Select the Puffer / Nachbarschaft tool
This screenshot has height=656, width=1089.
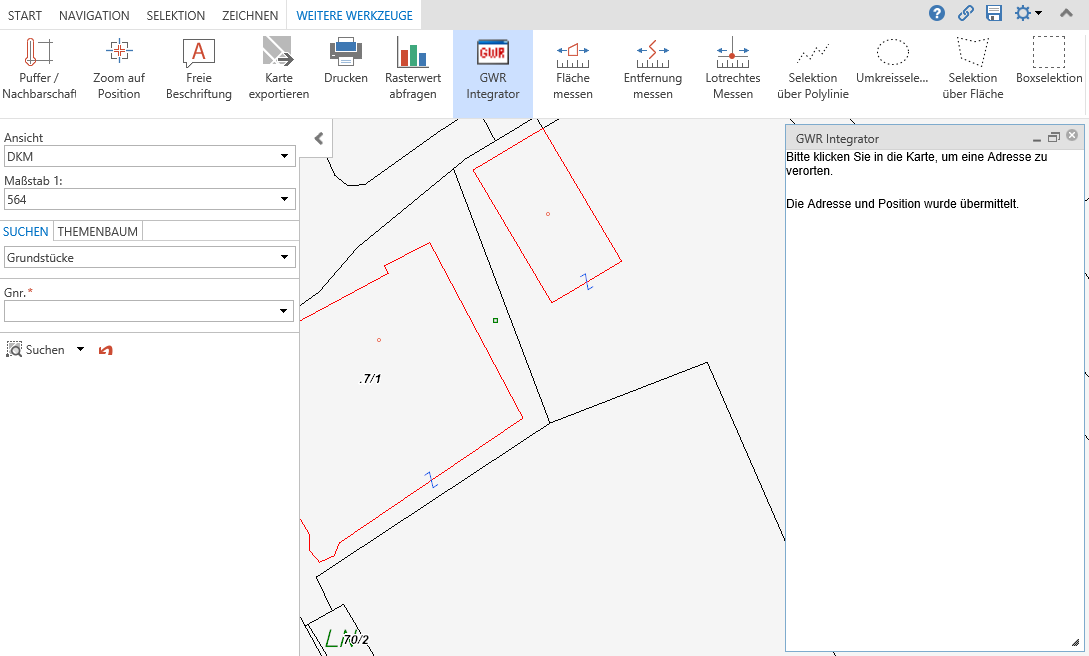40,68
